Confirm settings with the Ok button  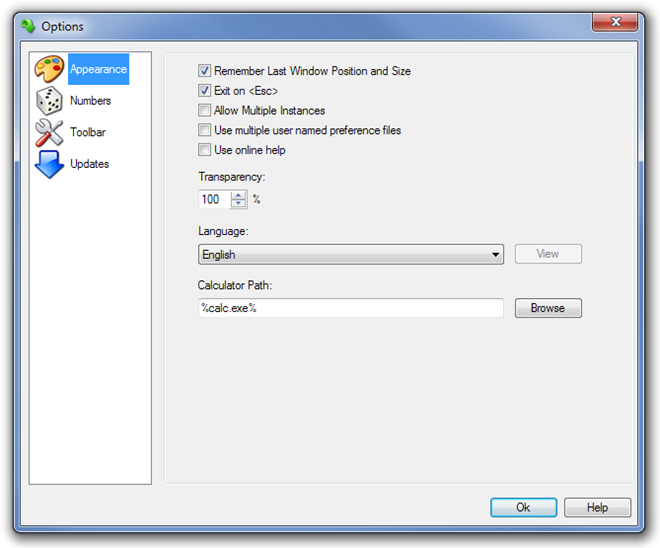pyautogui.click(x=524, y=508)
